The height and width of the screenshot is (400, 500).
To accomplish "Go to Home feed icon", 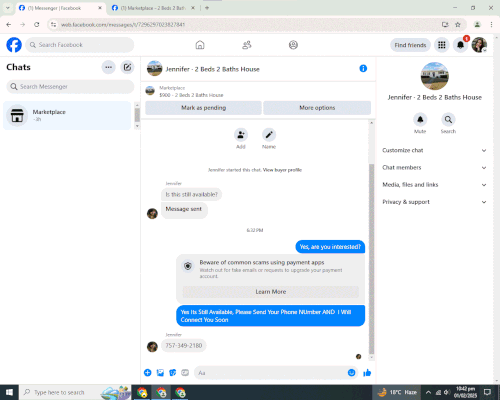I will pos(200,45).
